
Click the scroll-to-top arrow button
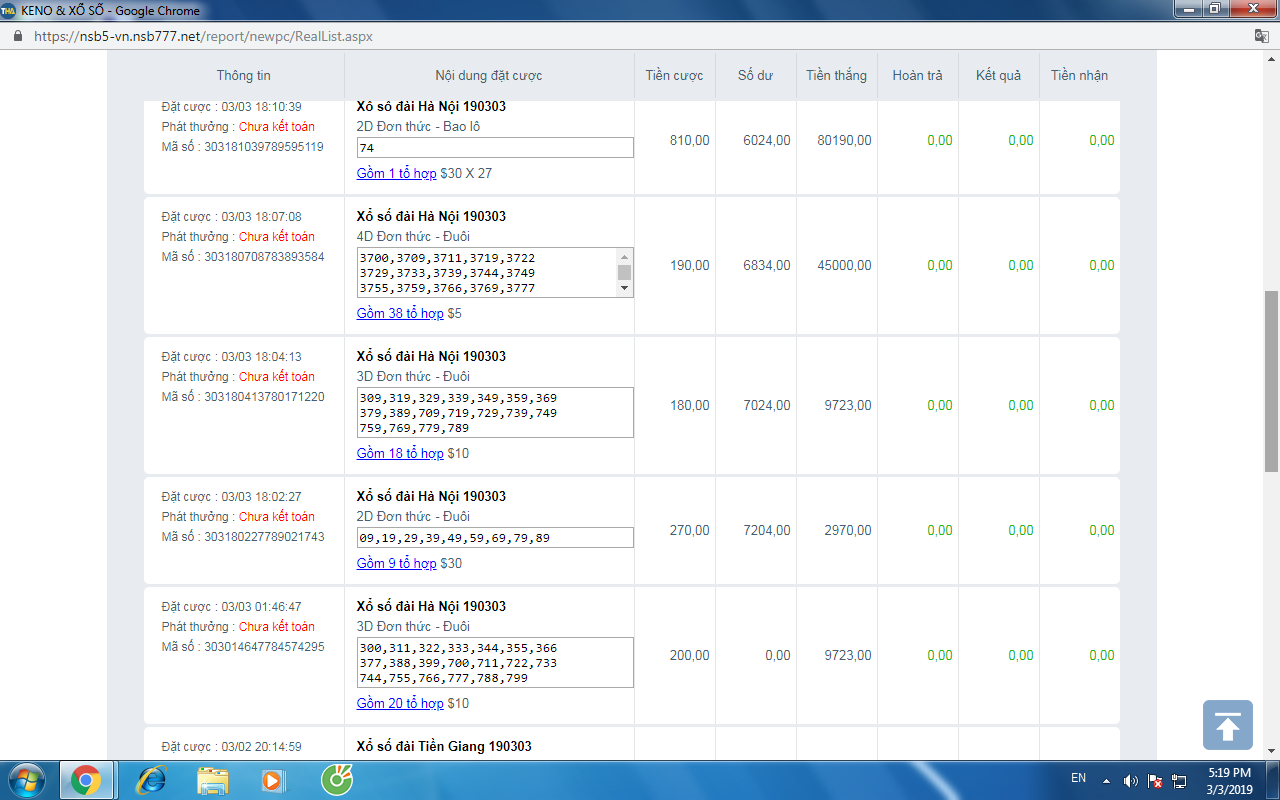tap(1227, 725)
